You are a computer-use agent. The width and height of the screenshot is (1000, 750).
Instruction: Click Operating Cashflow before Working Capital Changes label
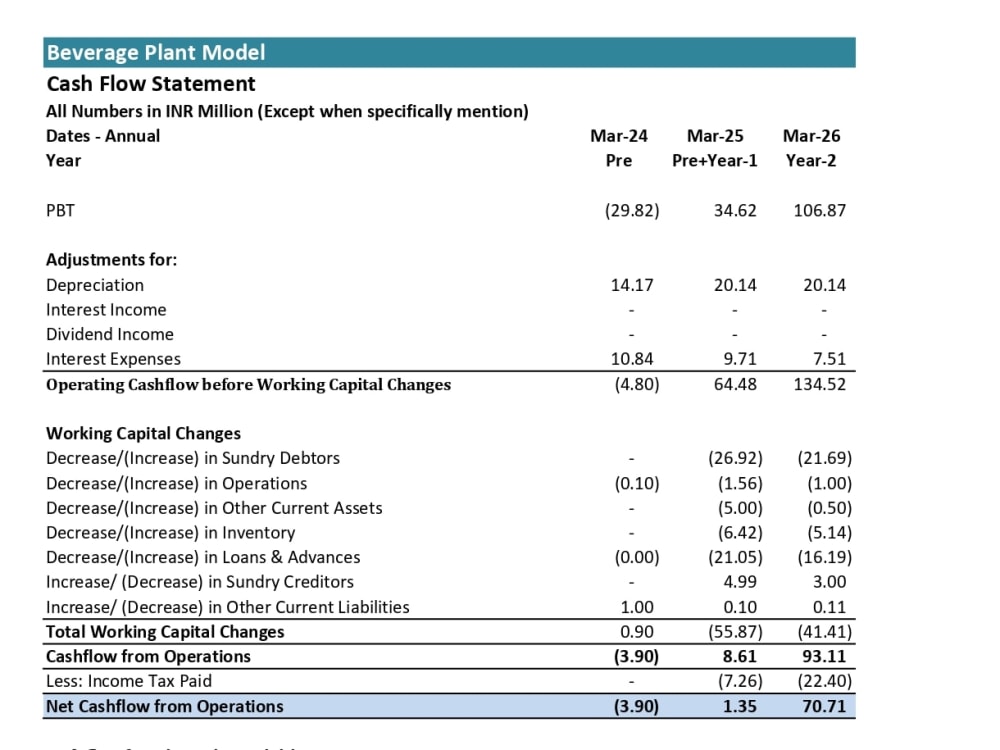[x=248, y=385]
